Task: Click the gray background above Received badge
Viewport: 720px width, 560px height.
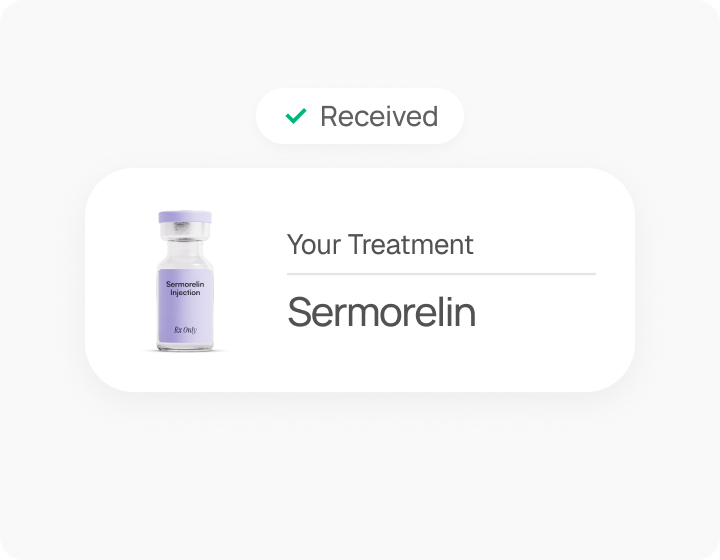Action: click(x=360, y=44)
